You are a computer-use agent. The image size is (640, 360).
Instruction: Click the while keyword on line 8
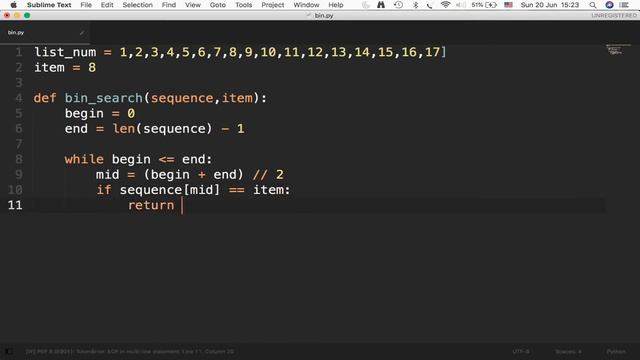(x=84, y=159)
